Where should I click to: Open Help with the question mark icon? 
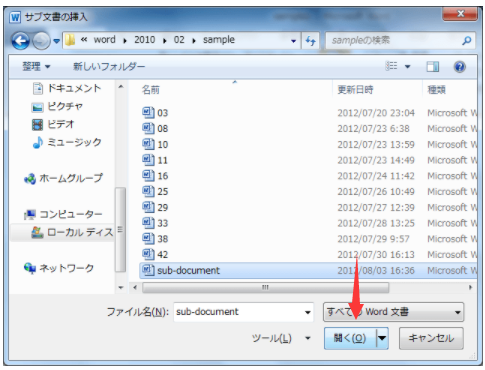pos(459,67)
